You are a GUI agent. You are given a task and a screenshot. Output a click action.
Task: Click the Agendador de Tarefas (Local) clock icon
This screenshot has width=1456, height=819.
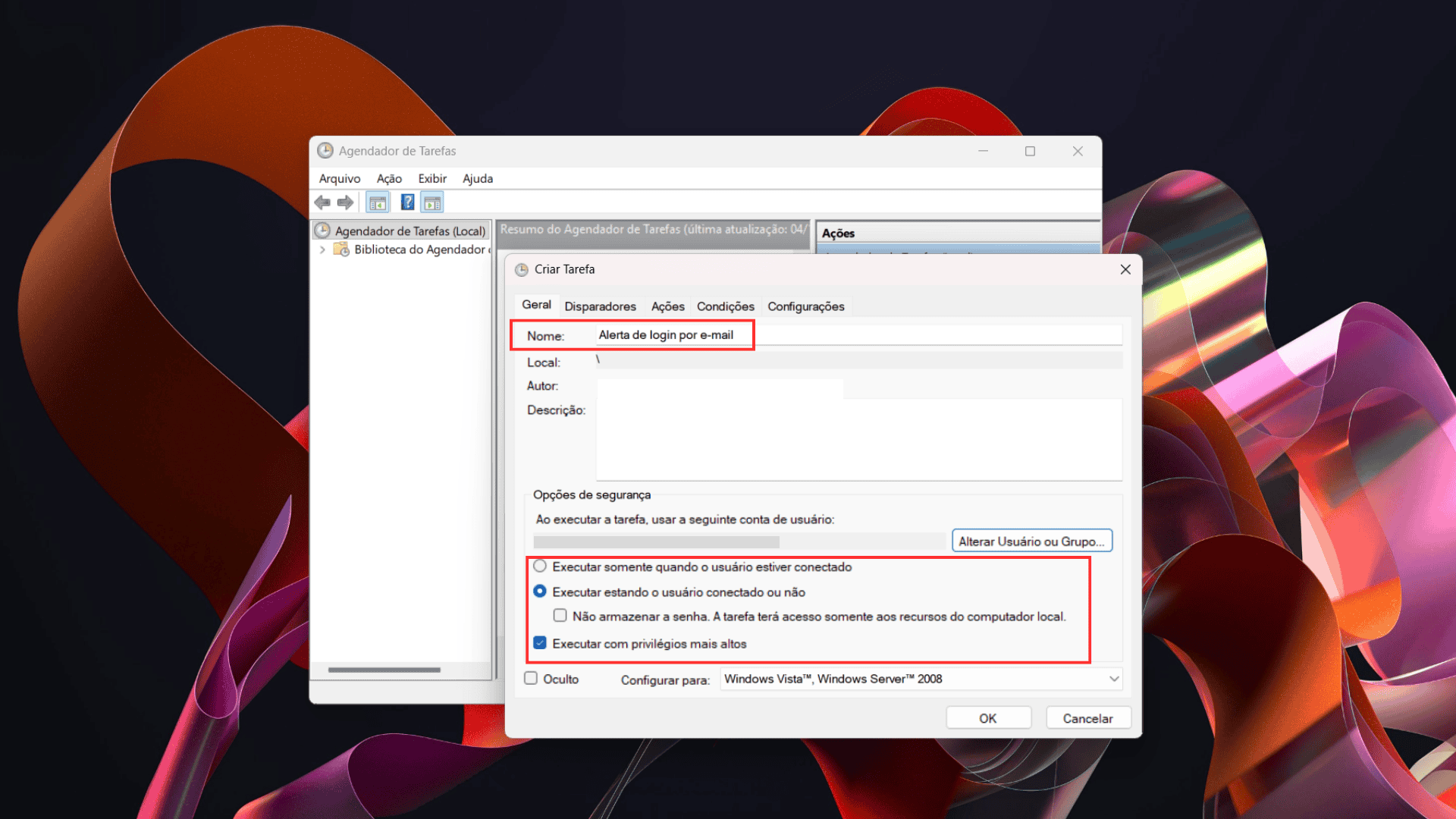(323, 231)
